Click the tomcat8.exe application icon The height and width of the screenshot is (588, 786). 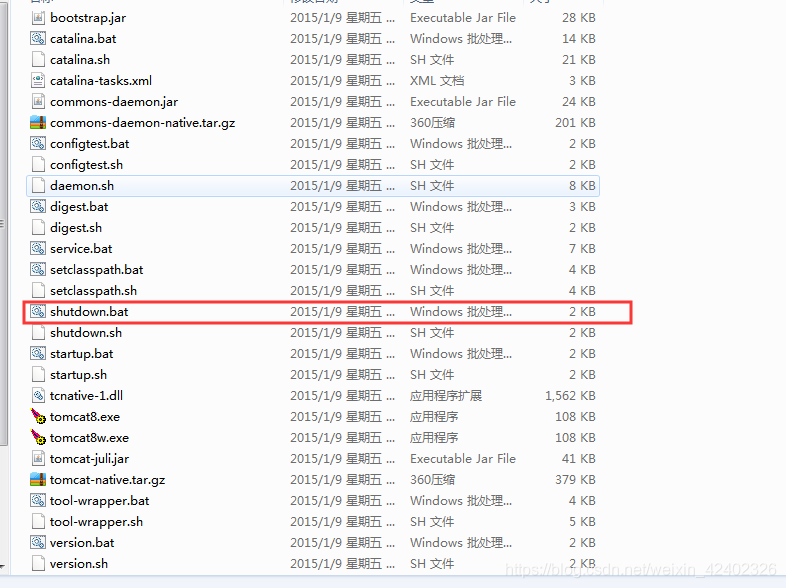tap(38, 417)
